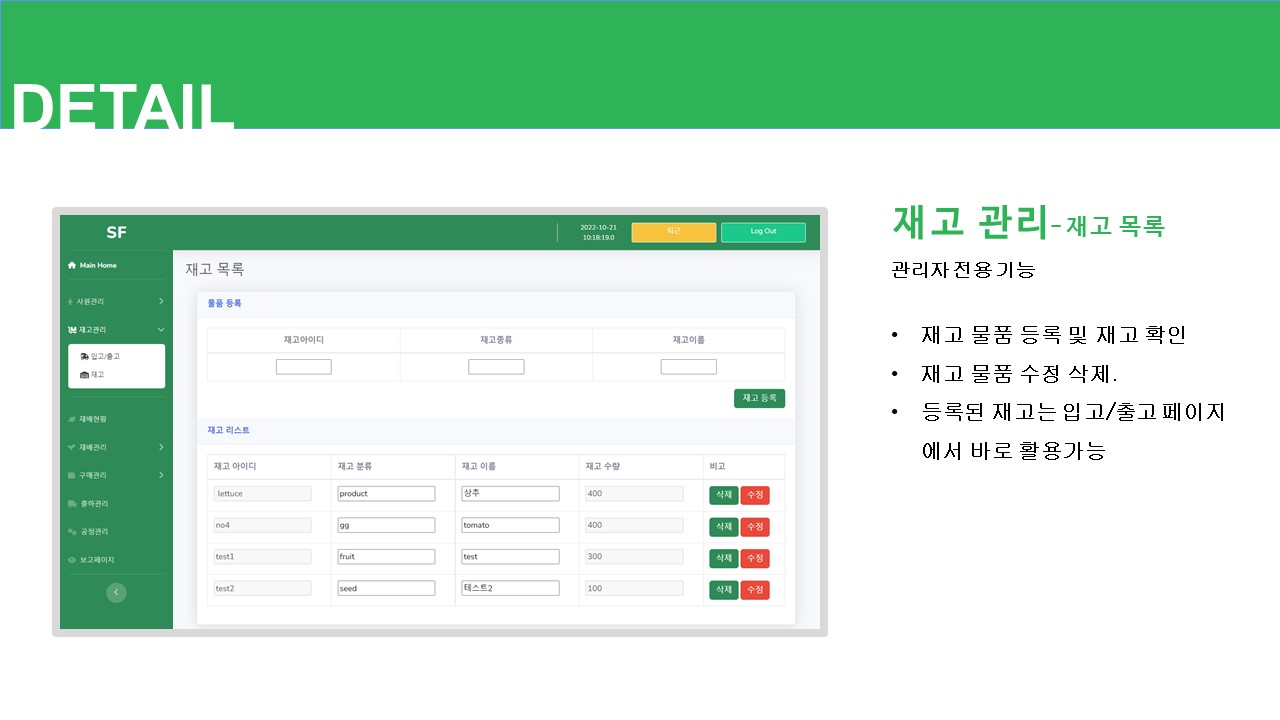Image resolution: width=1280 pixels, height=720 pixels.
Task: Collapse the 재고관리 chevron
Action: coord(161,329)
